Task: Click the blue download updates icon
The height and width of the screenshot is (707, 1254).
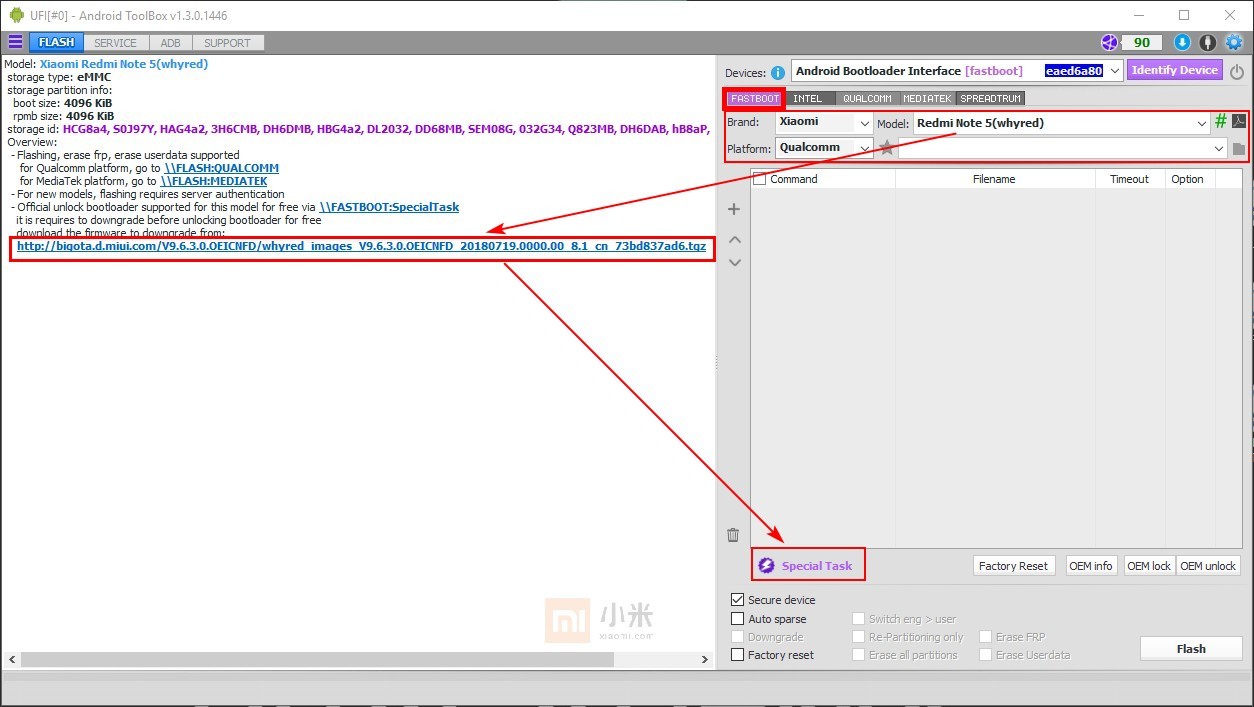Action: coord(1182,42)
